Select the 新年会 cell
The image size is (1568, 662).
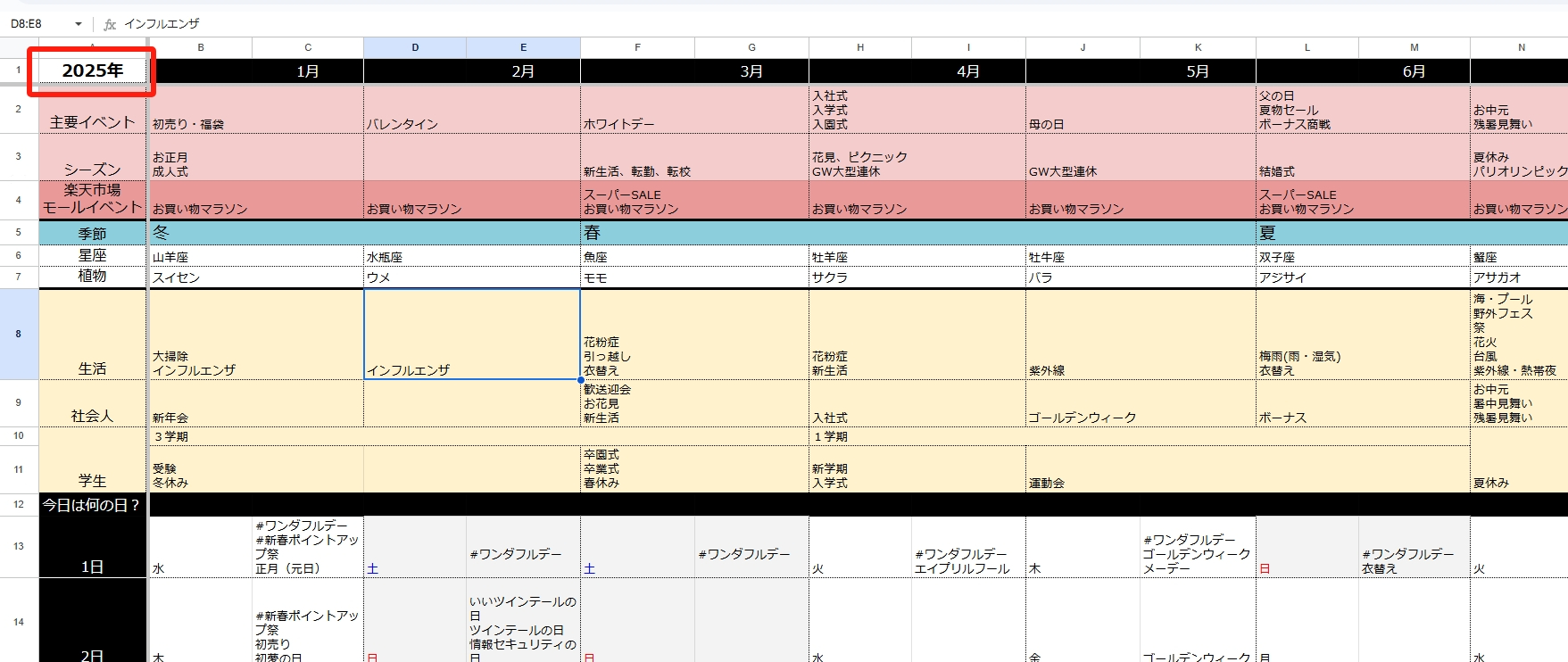click(x=255, y=403)
